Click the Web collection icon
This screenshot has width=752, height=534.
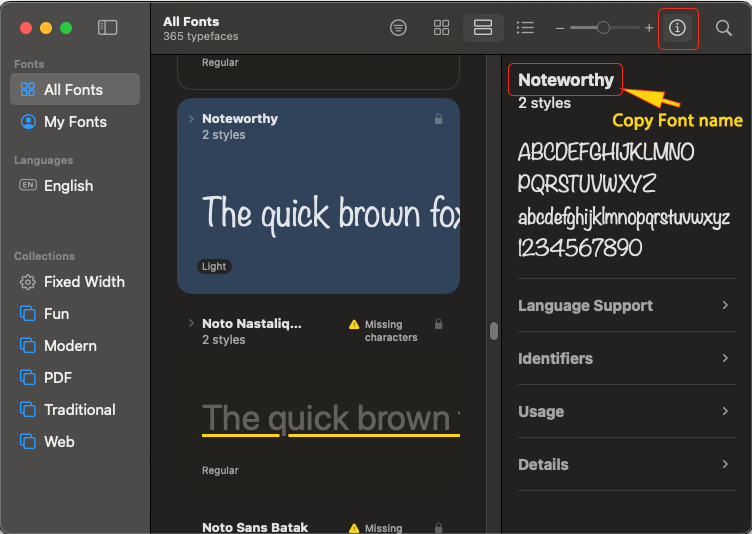(28, 441)
